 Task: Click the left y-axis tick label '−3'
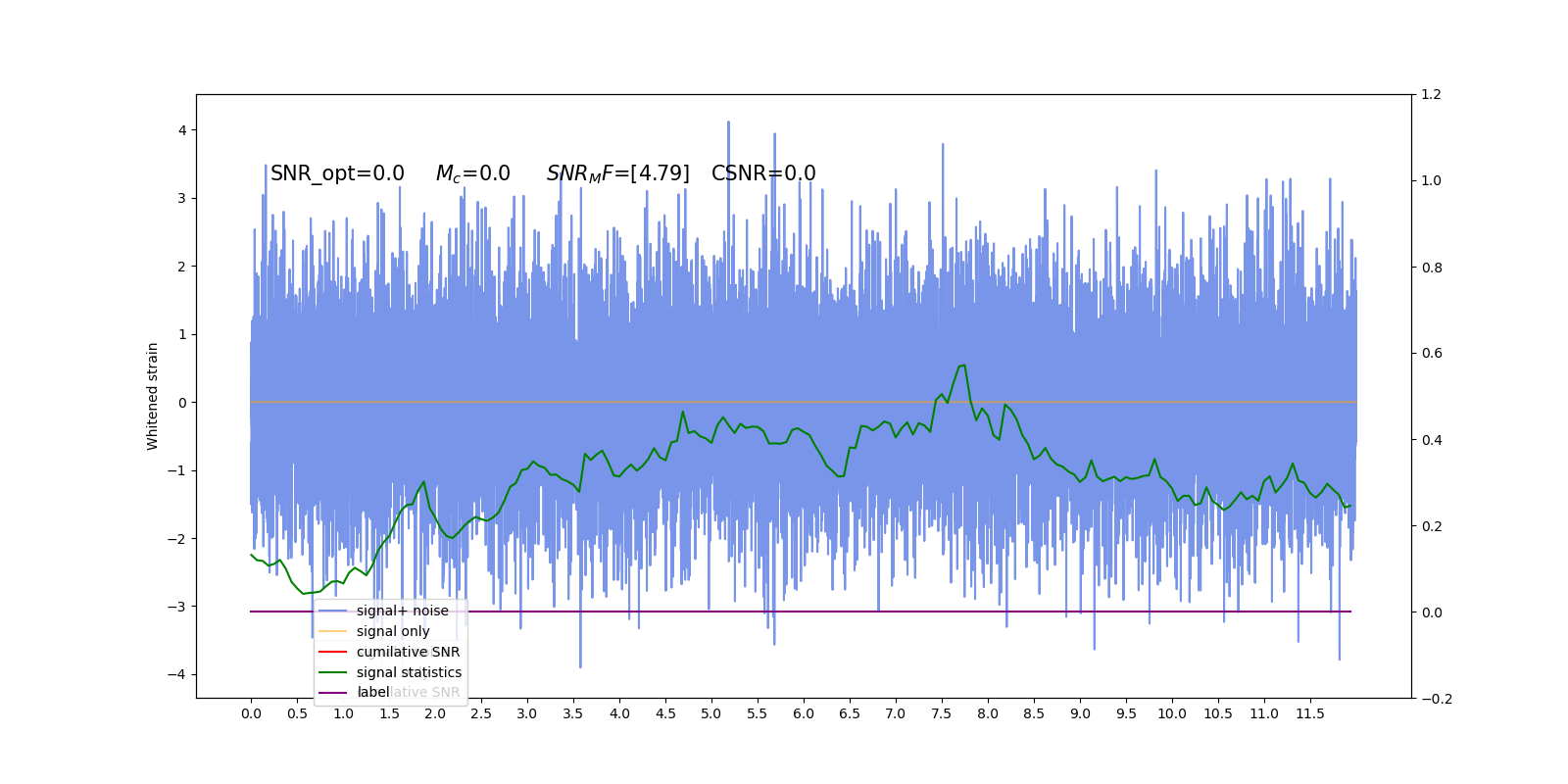coord(176,607)
